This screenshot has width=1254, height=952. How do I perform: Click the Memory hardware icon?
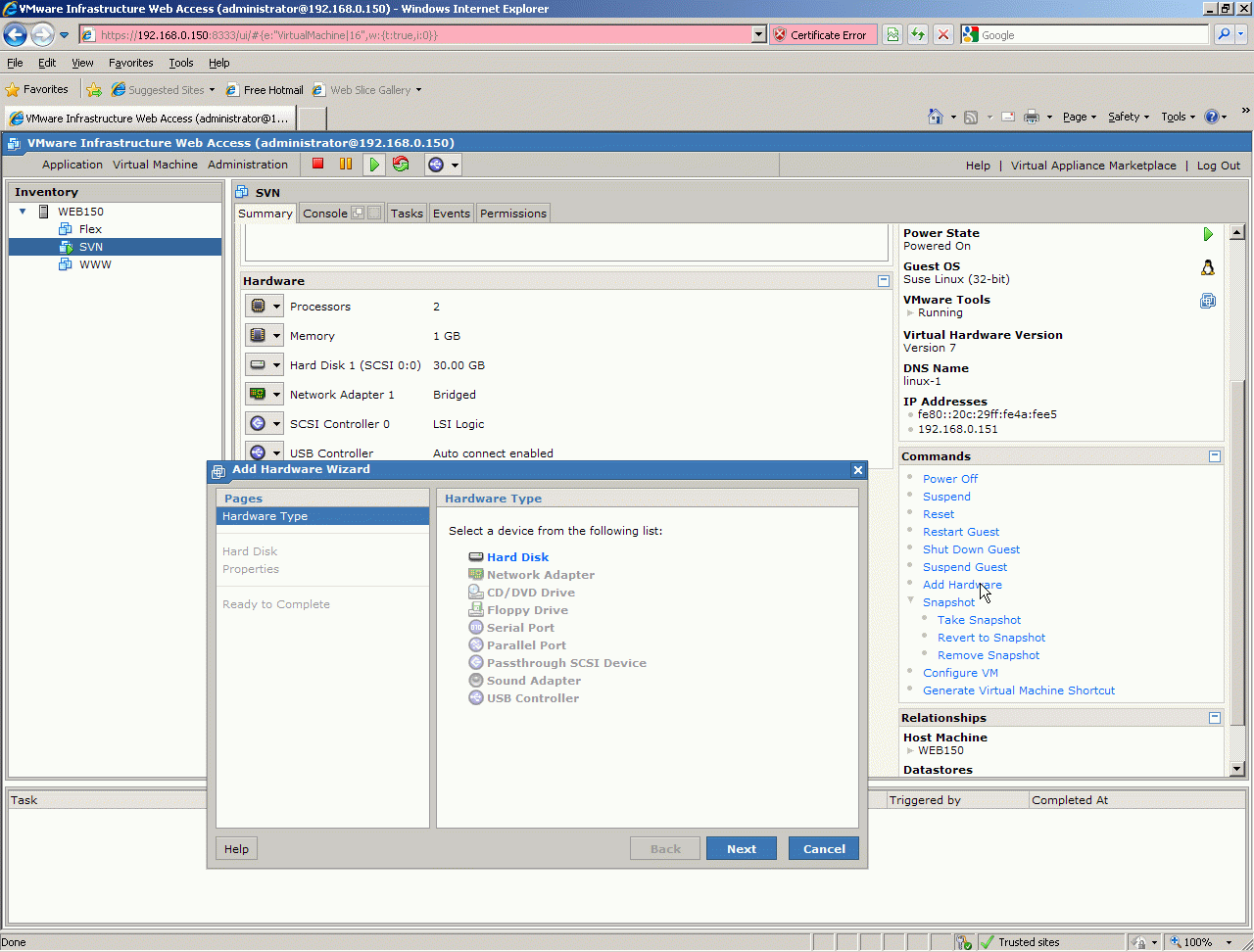tap(258, 336)
